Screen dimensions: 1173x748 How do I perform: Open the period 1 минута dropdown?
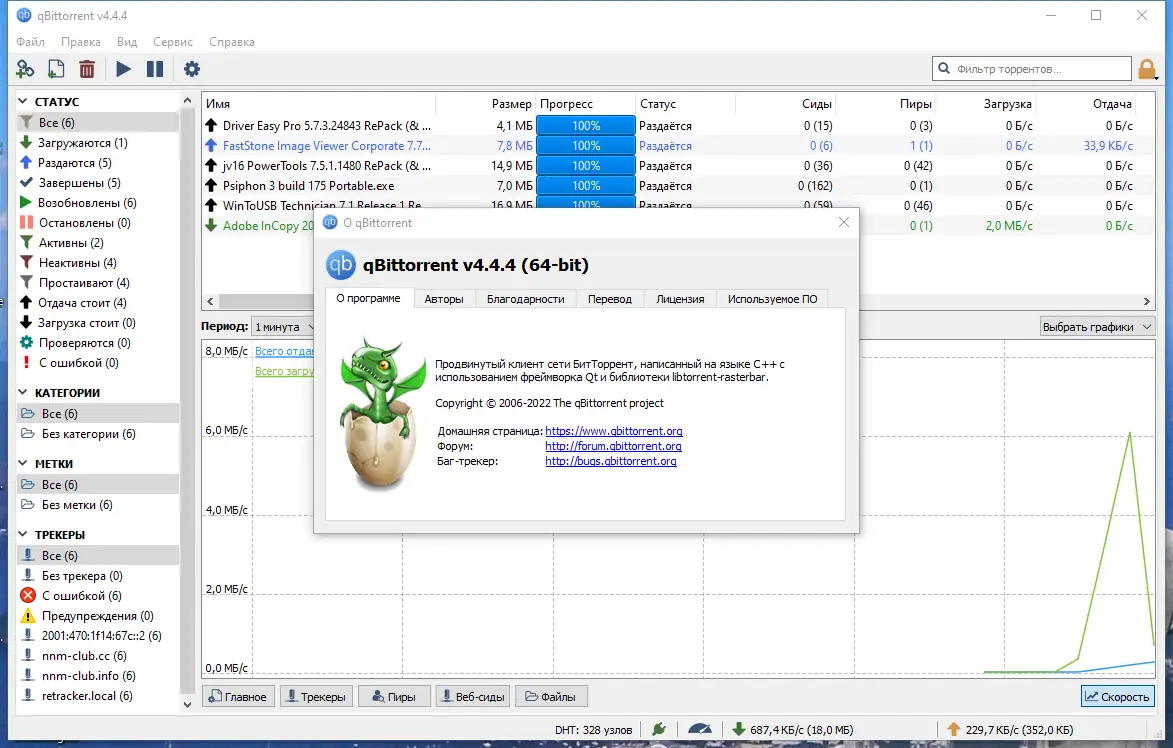pyautogui.click(x=283, y=327)
